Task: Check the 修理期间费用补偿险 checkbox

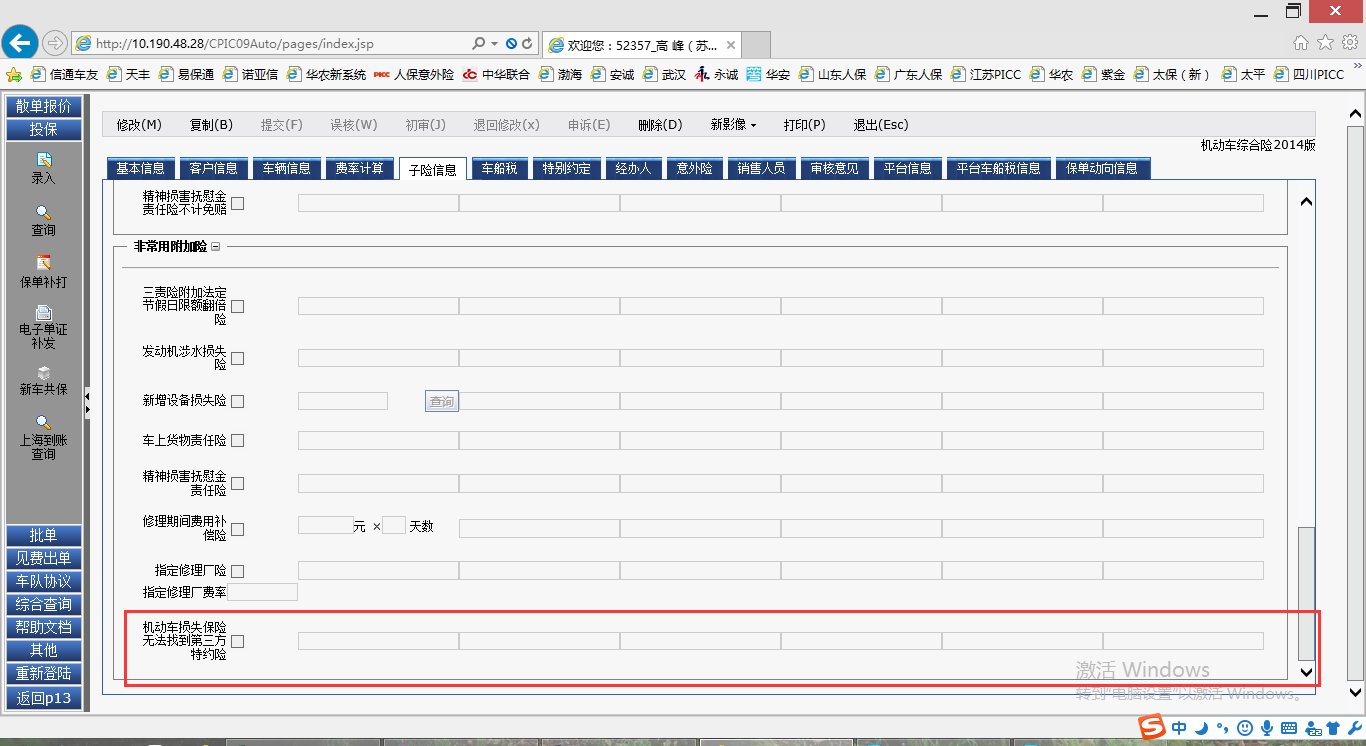Action: (x=238, y=529)
